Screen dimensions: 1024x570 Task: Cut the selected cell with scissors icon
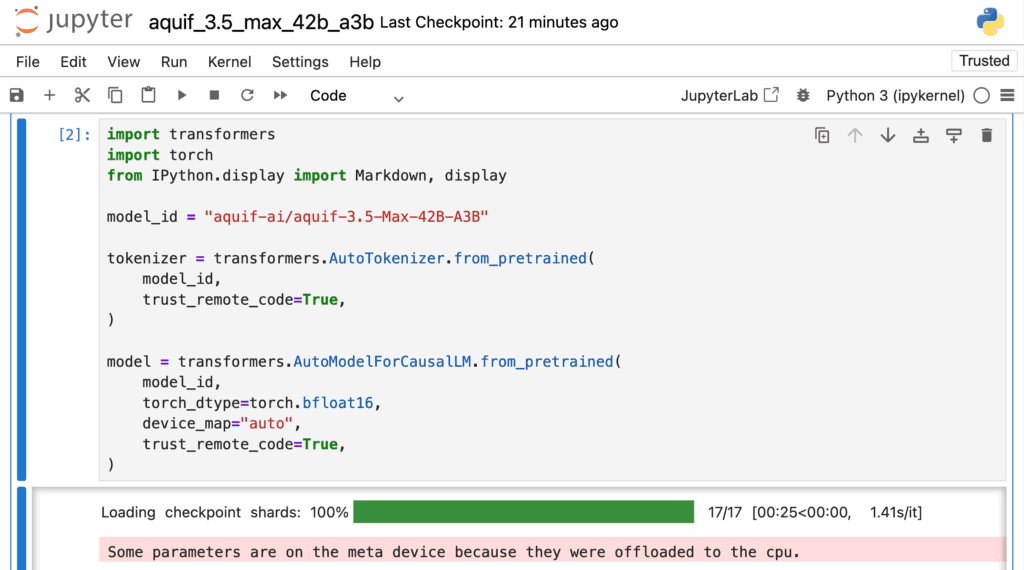point(82,95)
